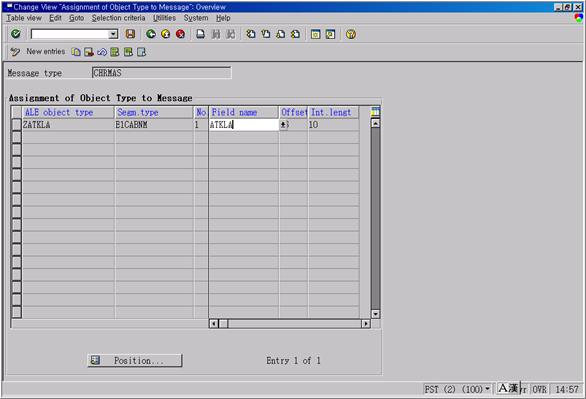The width and height of the screenshot is (586, 399).
Task: Click the Int. length cell showing 10
Action: coord(334,125)
